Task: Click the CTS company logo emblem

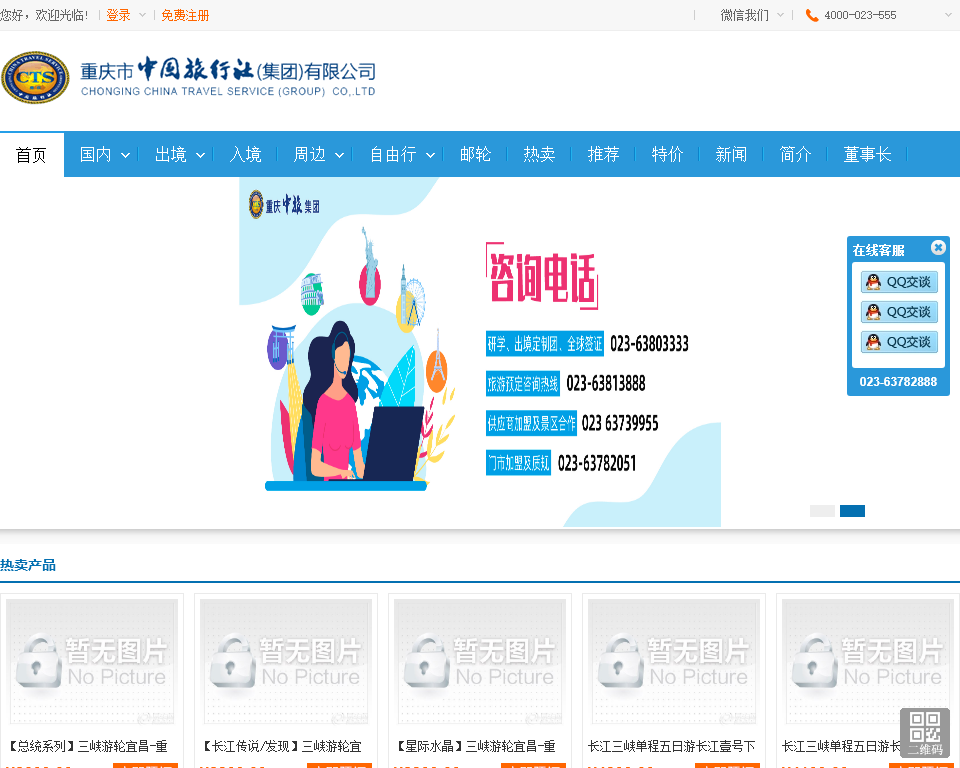Action: [36, 78]
